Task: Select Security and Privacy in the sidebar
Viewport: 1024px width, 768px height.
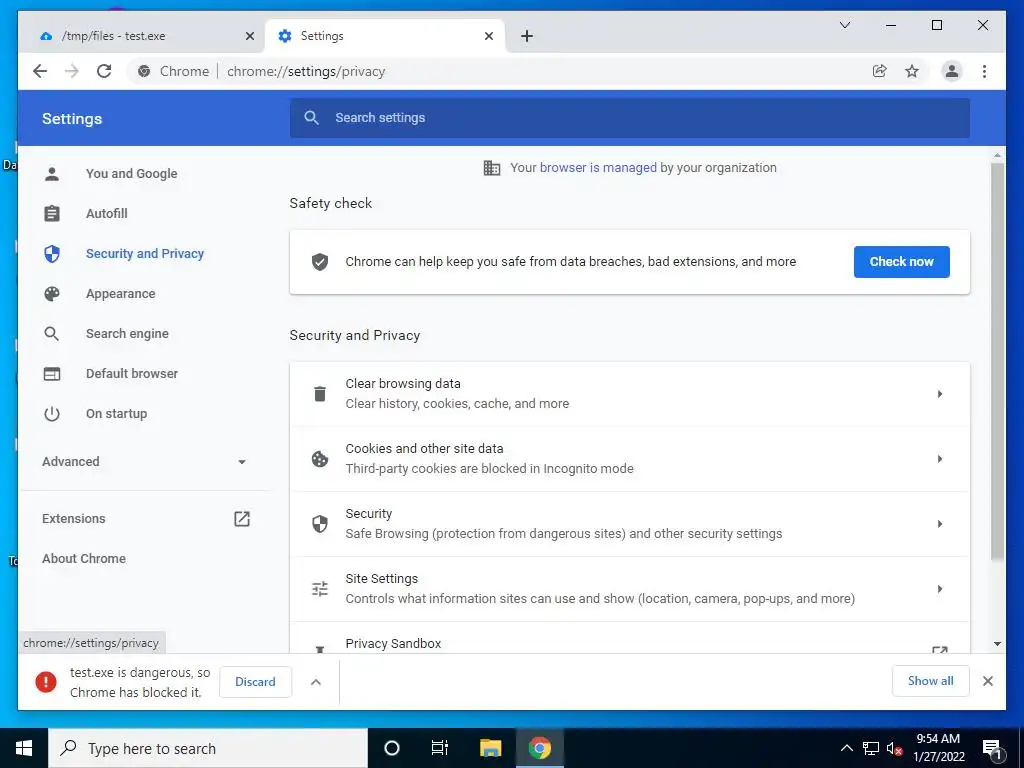Action: pyautogui.click(x=144, y=253)
